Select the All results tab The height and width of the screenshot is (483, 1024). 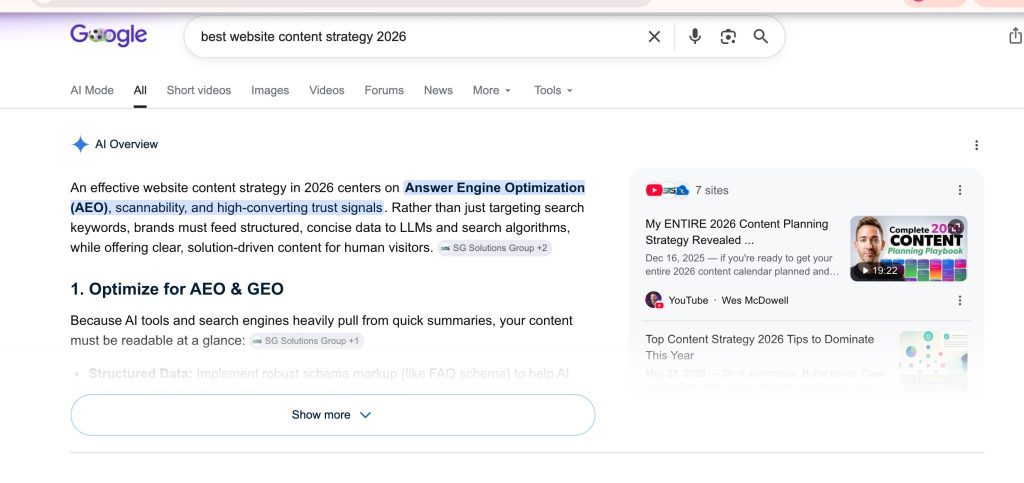point(140,90)
